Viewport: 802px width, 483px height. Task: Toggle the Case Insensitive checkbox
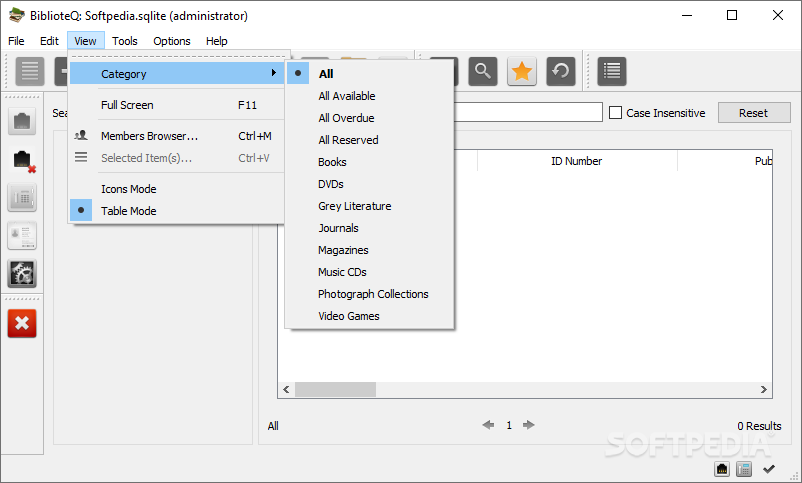[x=615, y=113]
